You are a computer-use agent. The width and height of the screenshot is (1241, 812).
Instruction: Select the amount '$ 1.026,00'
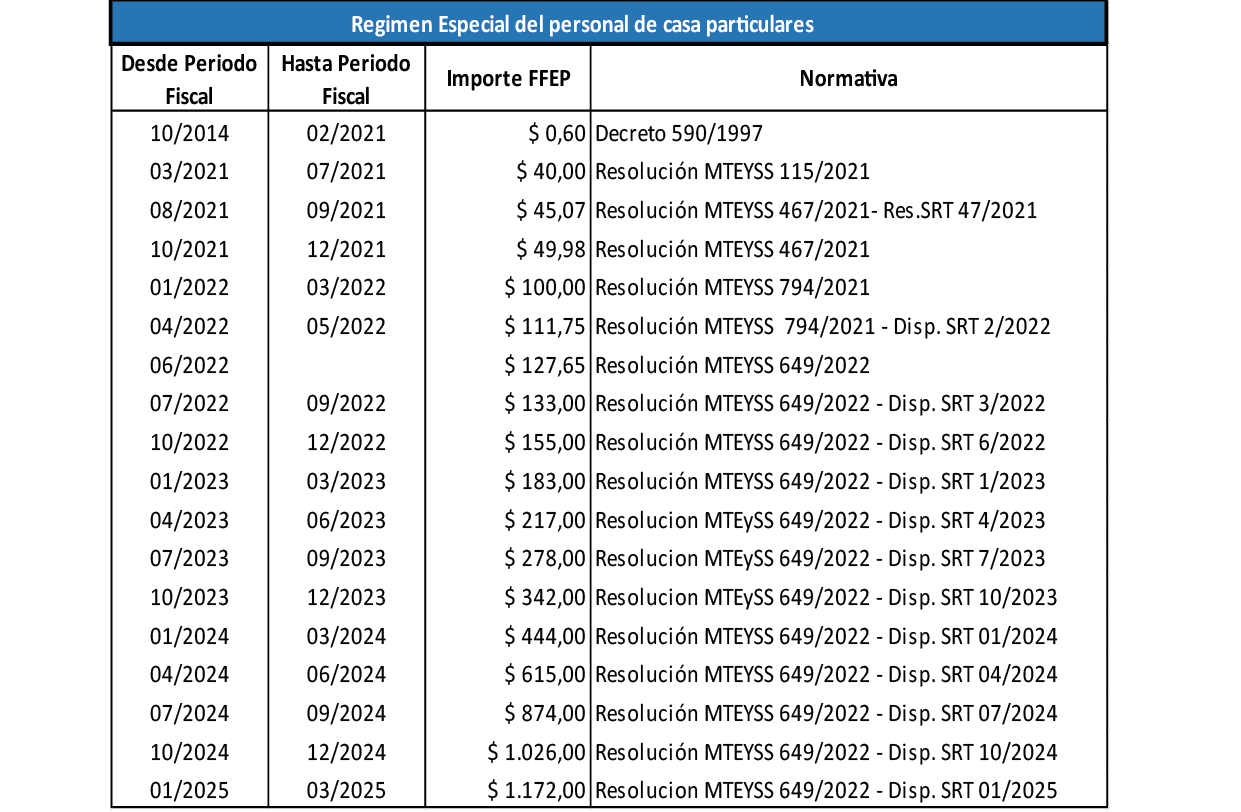tap(537, 752)
